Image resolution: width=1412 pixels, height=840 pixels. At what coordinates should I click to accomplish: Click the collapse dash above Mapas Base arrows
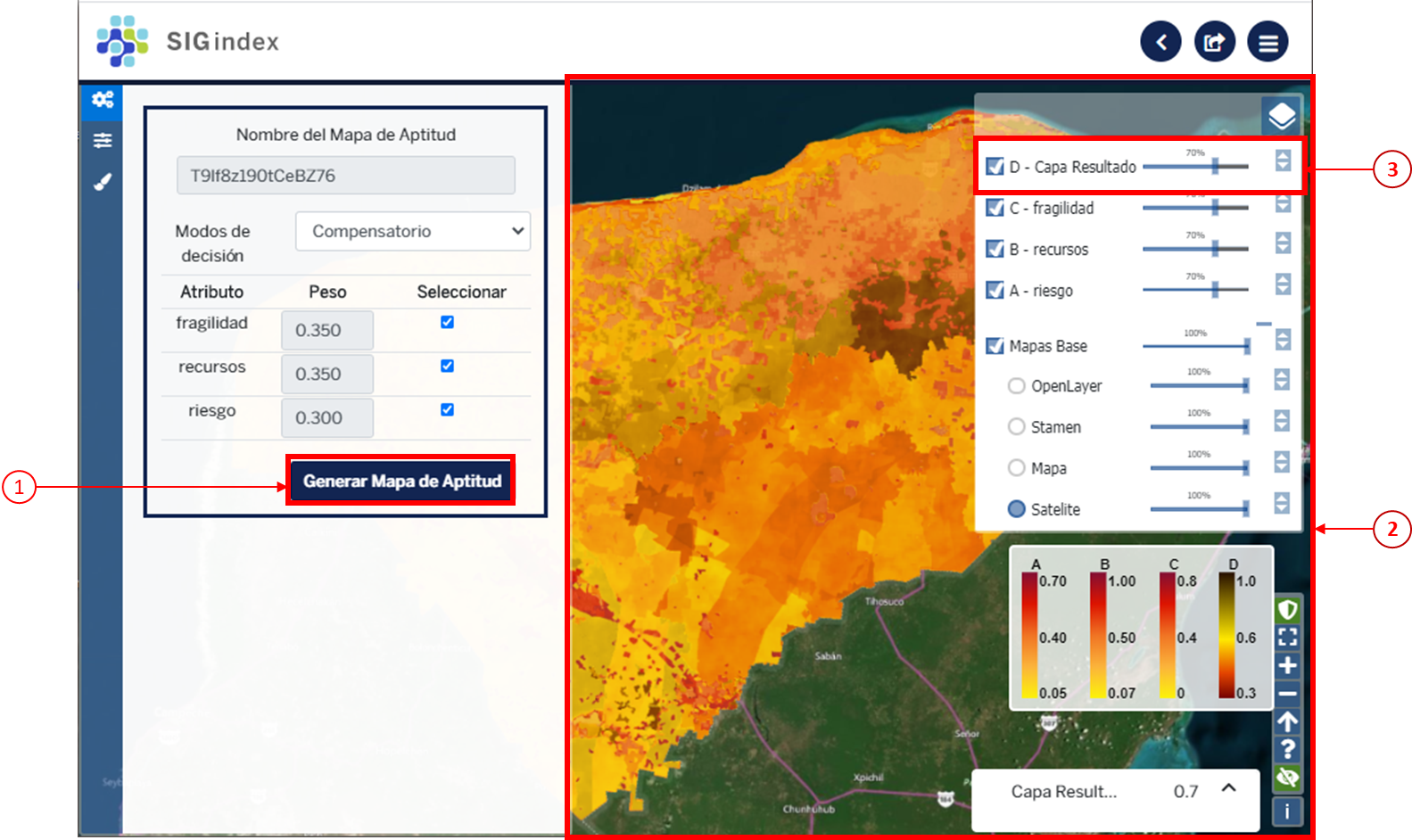click(1263, 324)
